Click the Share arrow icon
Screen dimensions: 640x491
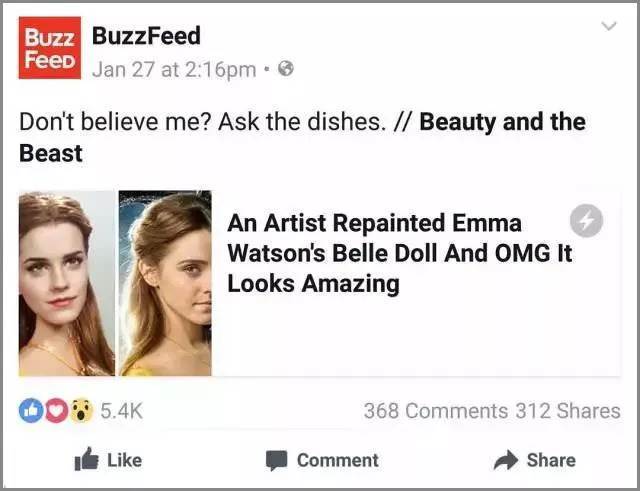click(506, 460)
